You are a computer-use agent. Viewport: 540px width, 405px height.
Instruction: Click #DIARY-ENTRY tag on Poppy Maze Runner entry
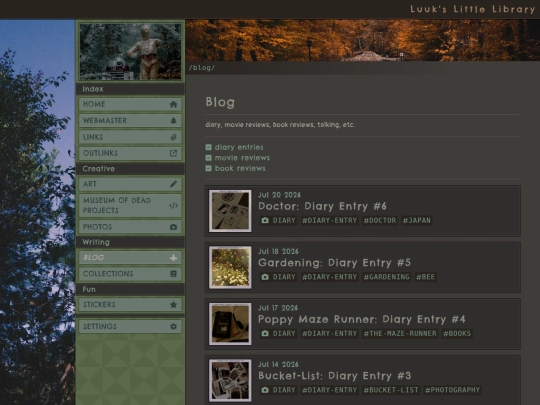coord(330,333)
